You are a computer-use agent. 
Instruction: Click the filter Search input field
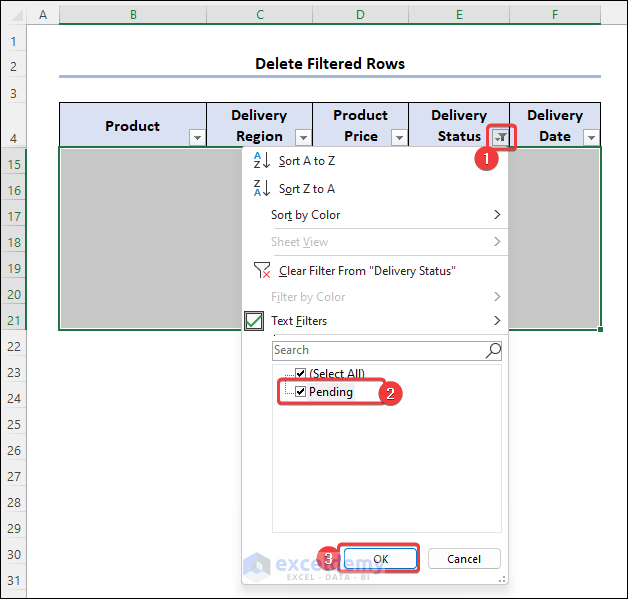point(378,350)
